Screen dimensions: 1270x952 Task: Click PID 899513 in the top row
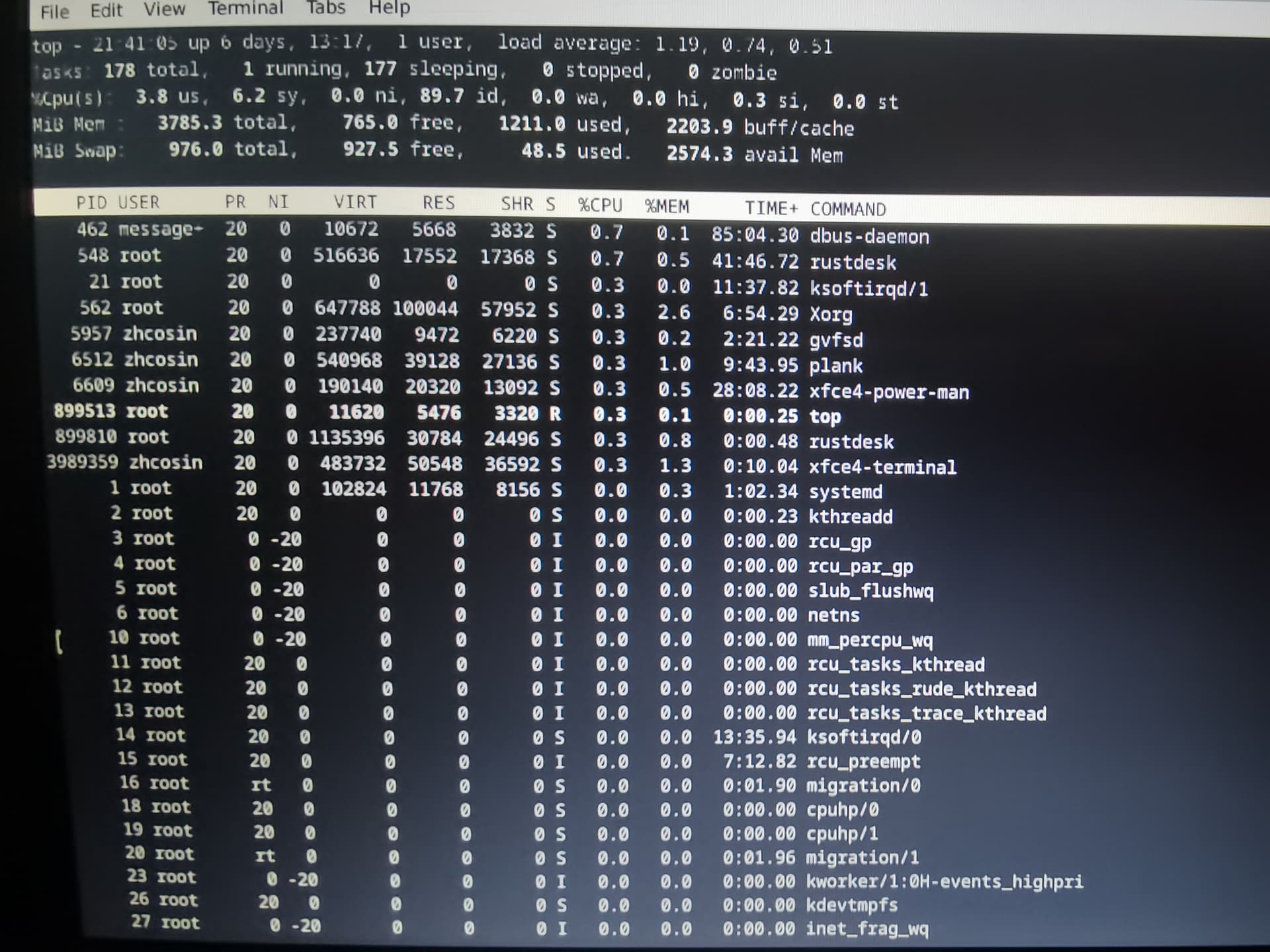click(x=84, y=411)
